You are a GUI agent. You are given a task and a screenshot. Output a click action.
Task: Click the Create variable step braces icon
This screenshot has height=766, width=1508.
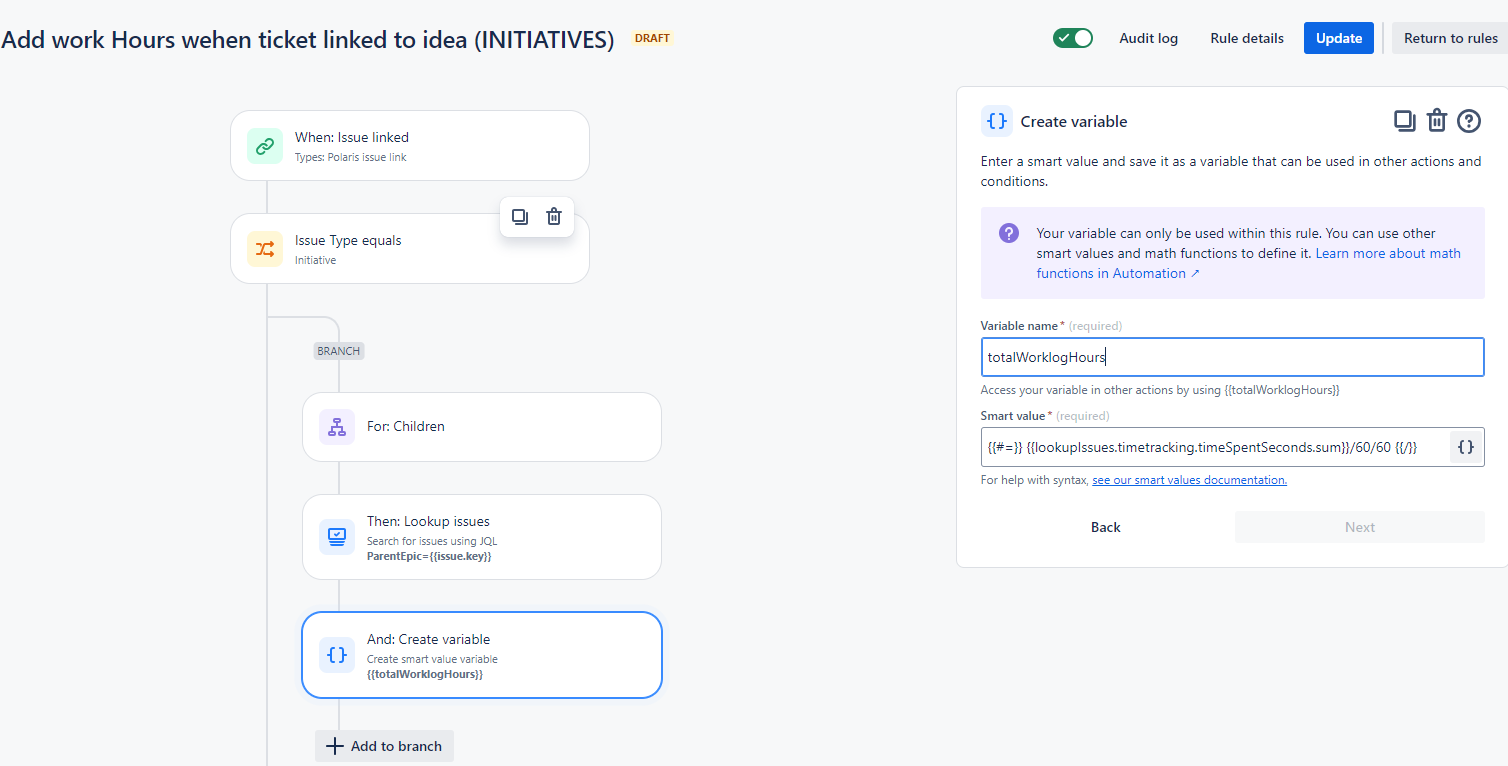click(x=337, y=655)
